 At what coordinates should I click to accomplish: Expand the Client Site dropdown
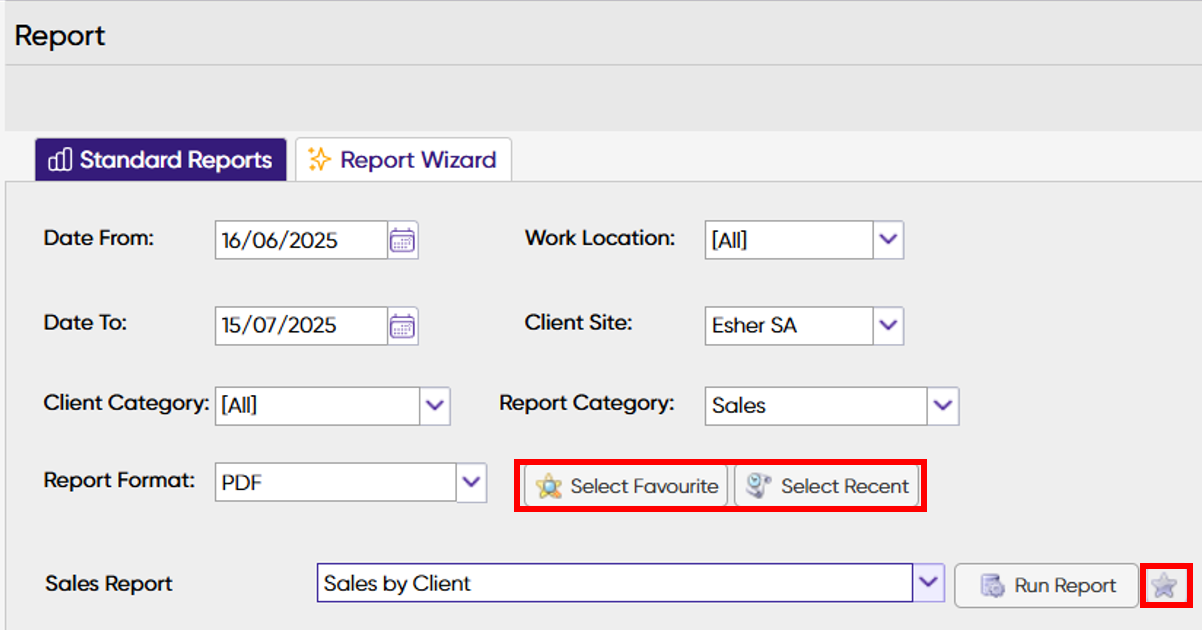(x=889, y=326)
